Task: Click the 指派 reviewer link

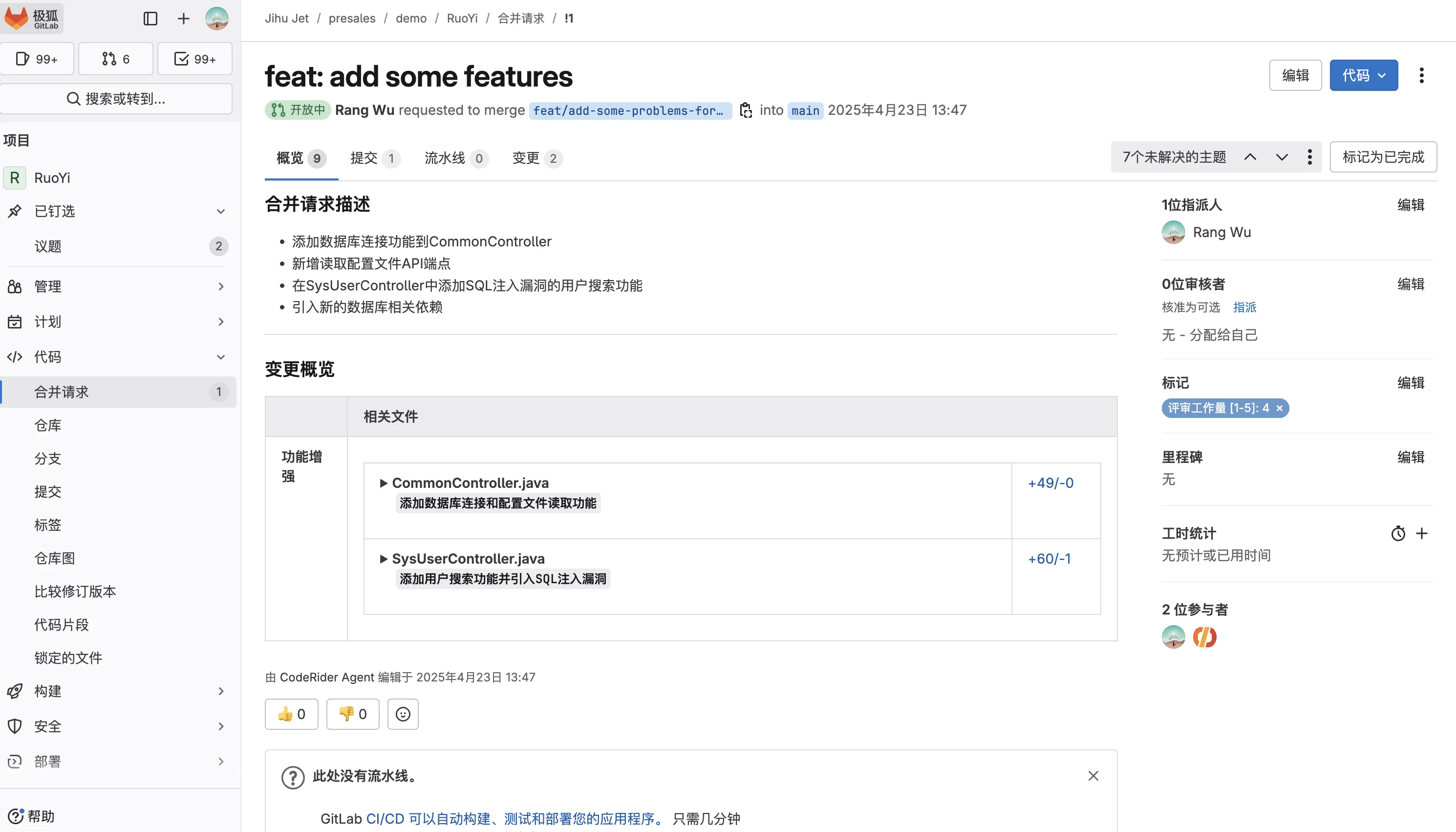Action: click(x=1244, y=307)
